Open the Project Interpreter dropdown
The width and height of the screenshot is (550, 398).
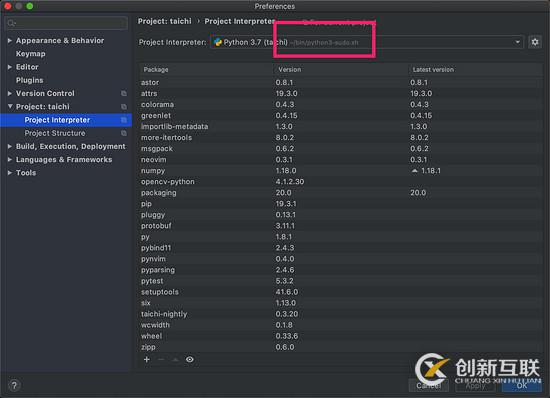click(367, 42)
